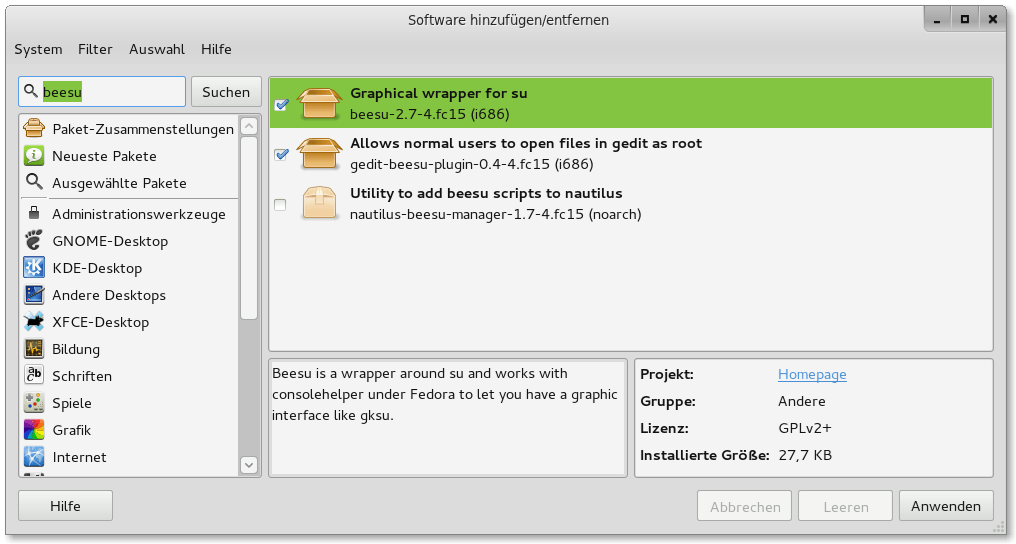
Task: Click the 27,7 KB installed size value
Action: click(805, 455)
